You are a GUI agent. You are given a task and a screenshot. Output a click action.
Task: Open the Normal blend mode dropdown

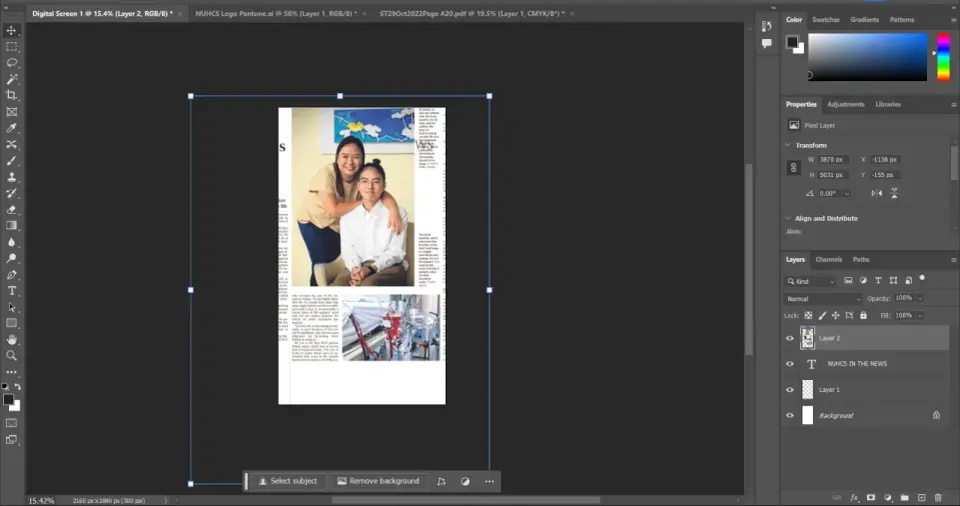pyautogui.click(x=823, y=299)
